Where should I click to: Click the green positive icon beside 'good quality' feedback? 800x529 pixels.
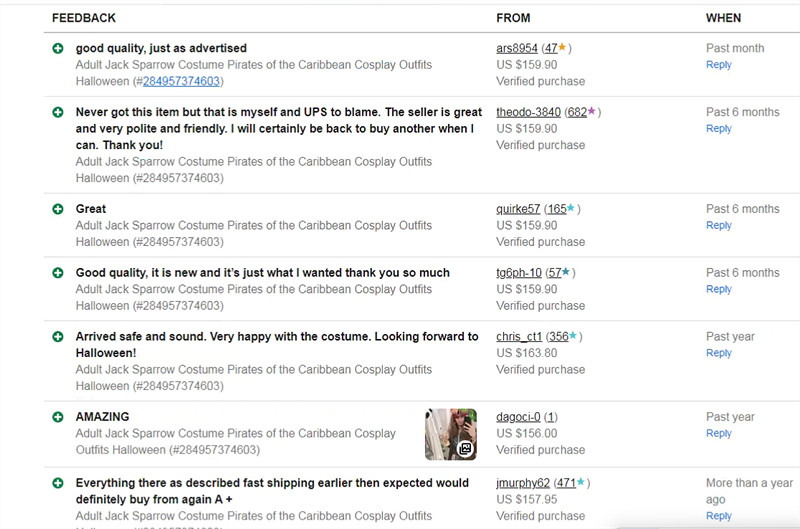[x=58, y=48]
